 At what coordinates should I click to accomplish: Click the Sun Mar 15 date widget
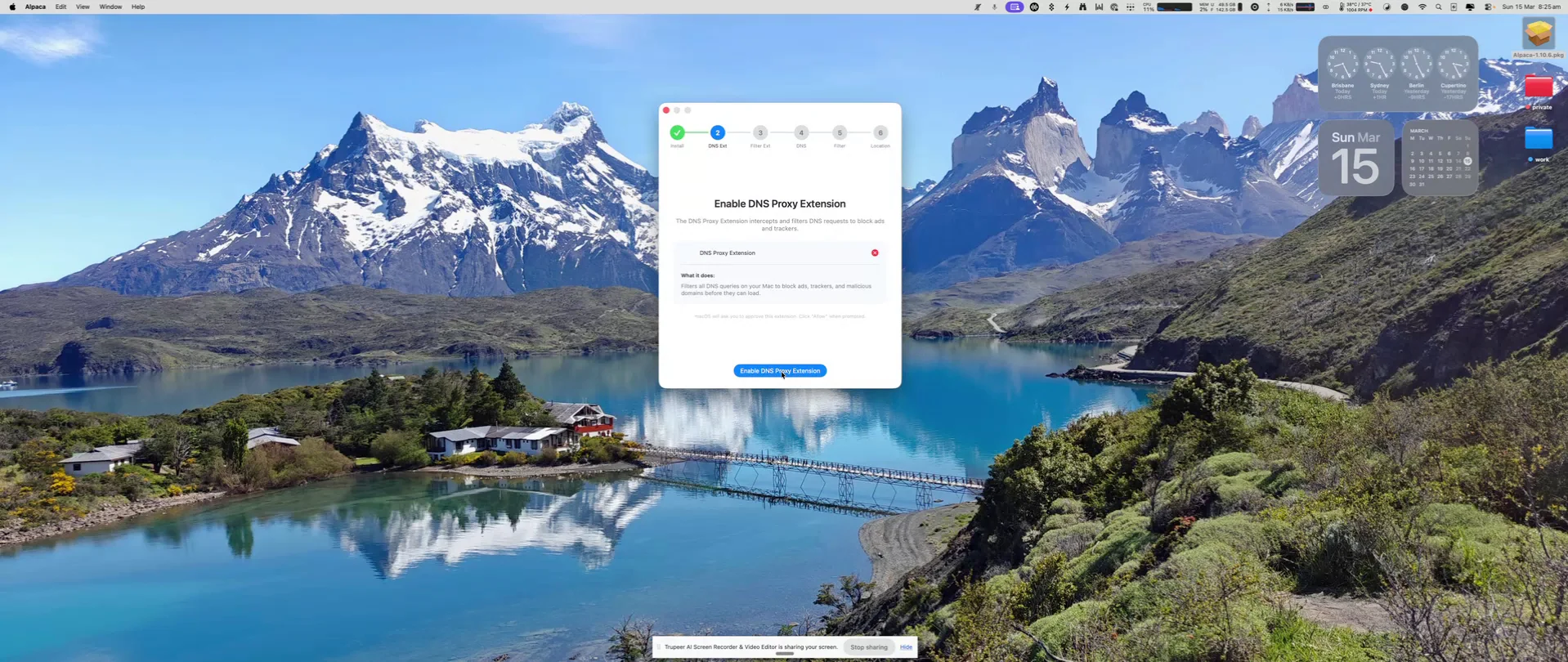tap(1355, 159)
